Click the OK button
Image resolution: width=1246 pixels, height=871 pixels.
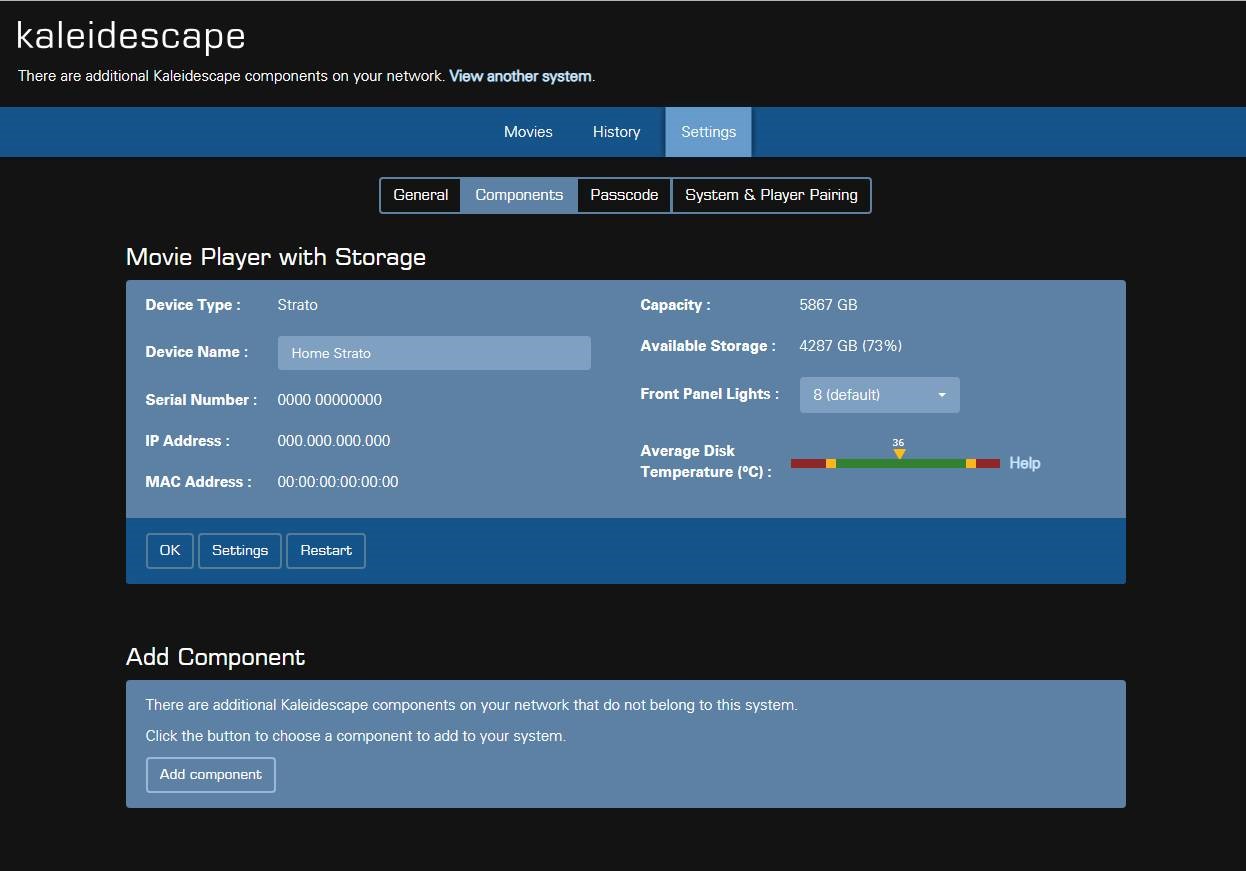(x=170, y=551)
